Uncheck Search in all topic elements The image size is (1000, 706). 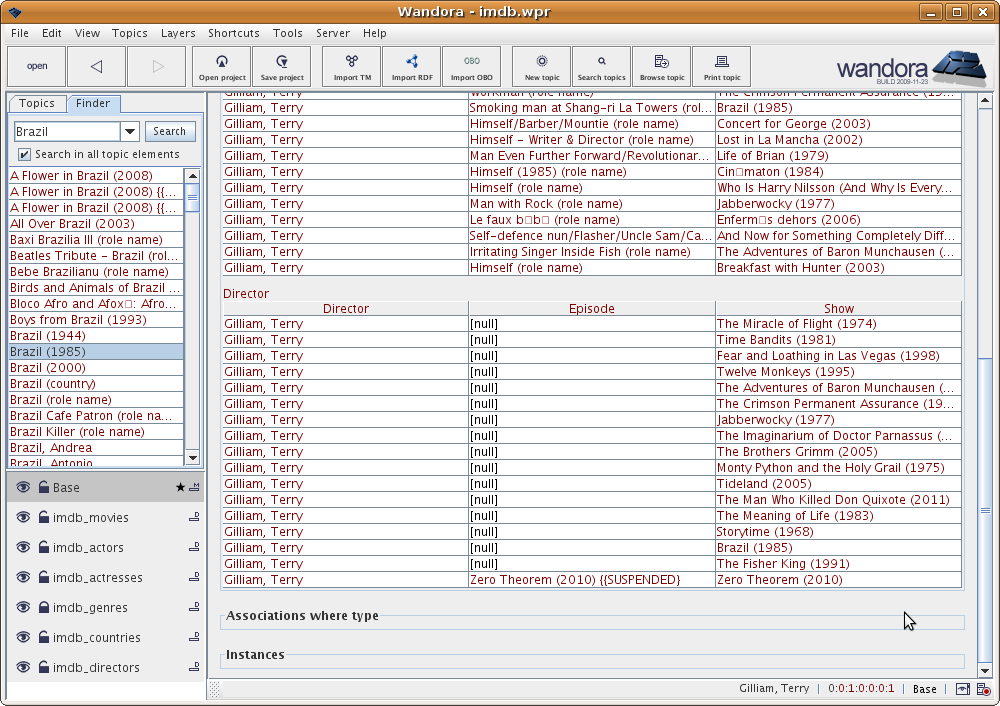[24, 155]
